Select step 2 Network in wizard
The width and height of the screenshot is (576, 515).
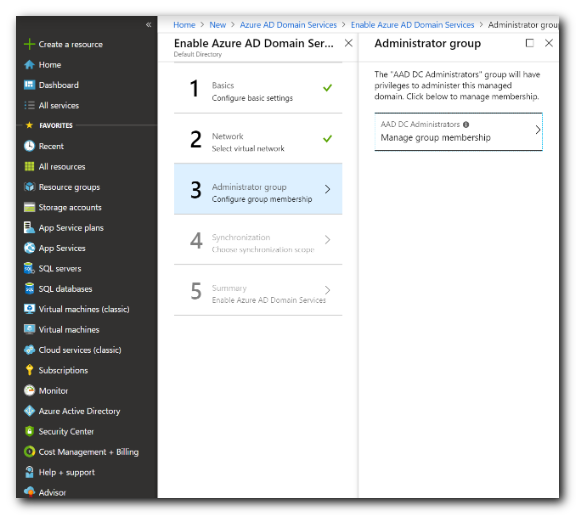tap(258, 139)
